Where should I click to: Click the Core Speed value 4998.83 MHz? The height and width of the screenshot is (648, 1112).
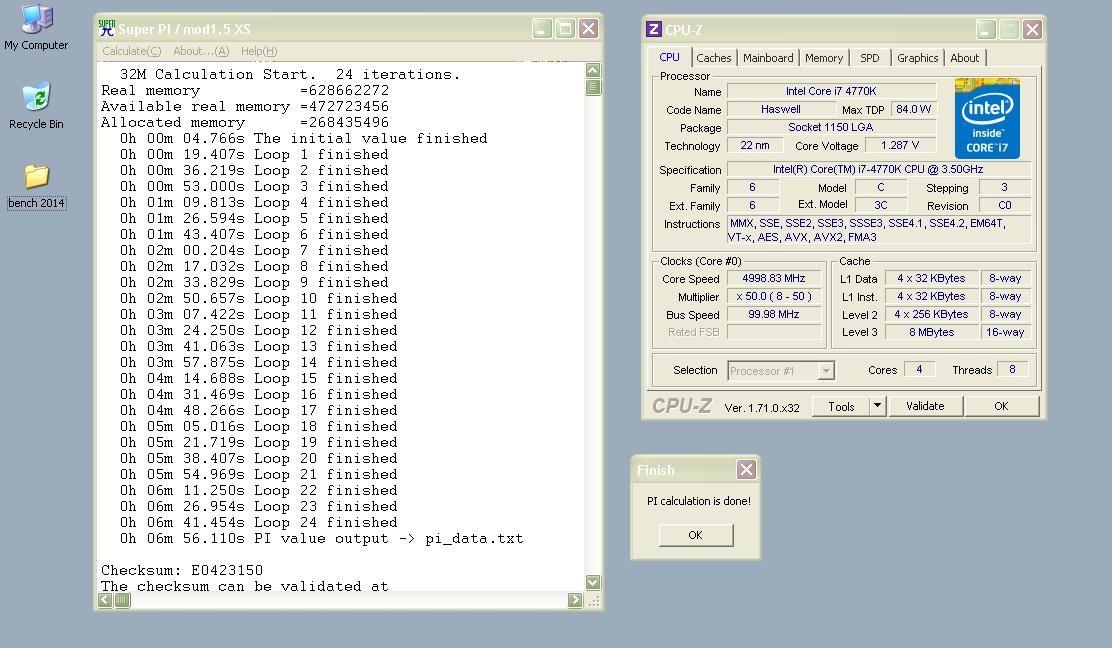774,279
